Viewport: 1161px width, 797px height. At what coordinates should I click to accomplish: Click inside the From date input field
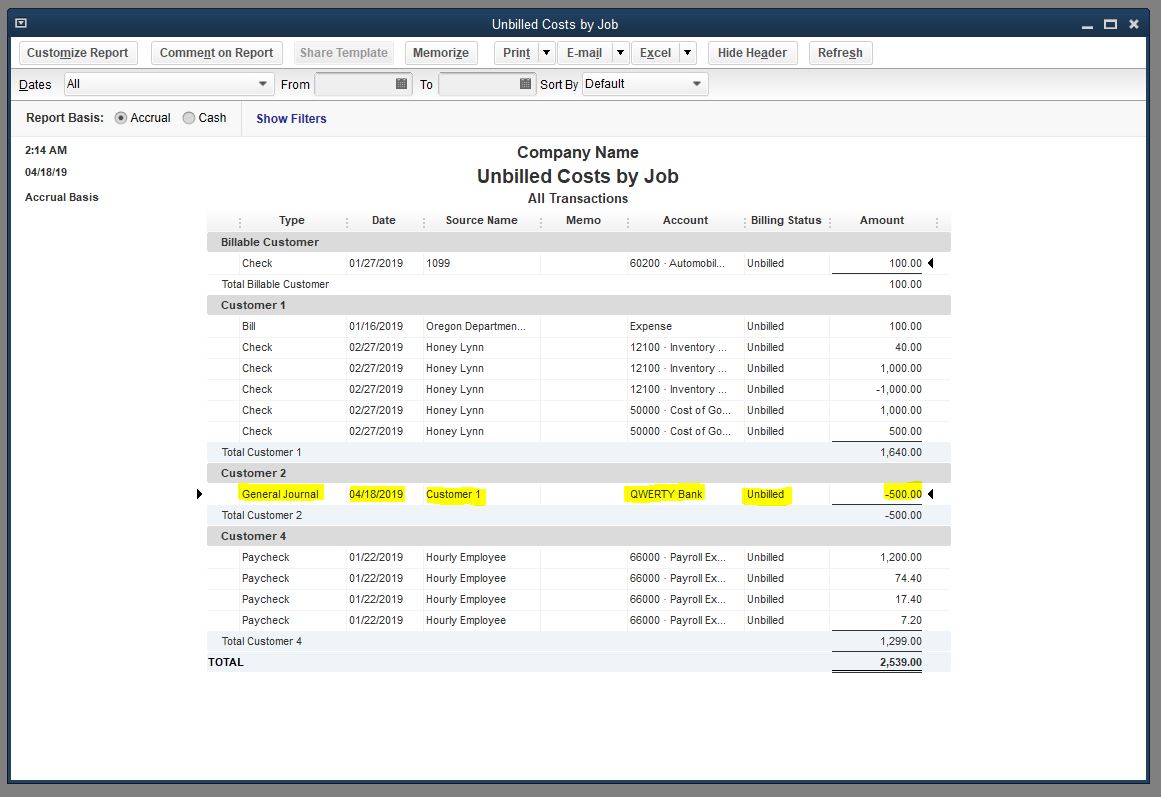point(350,85)
